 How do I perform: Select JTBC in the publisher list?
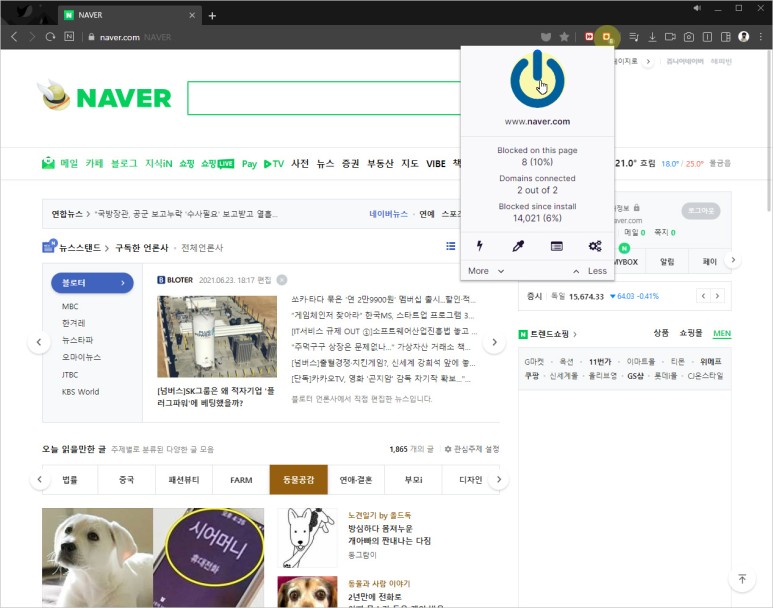[70, 375]
